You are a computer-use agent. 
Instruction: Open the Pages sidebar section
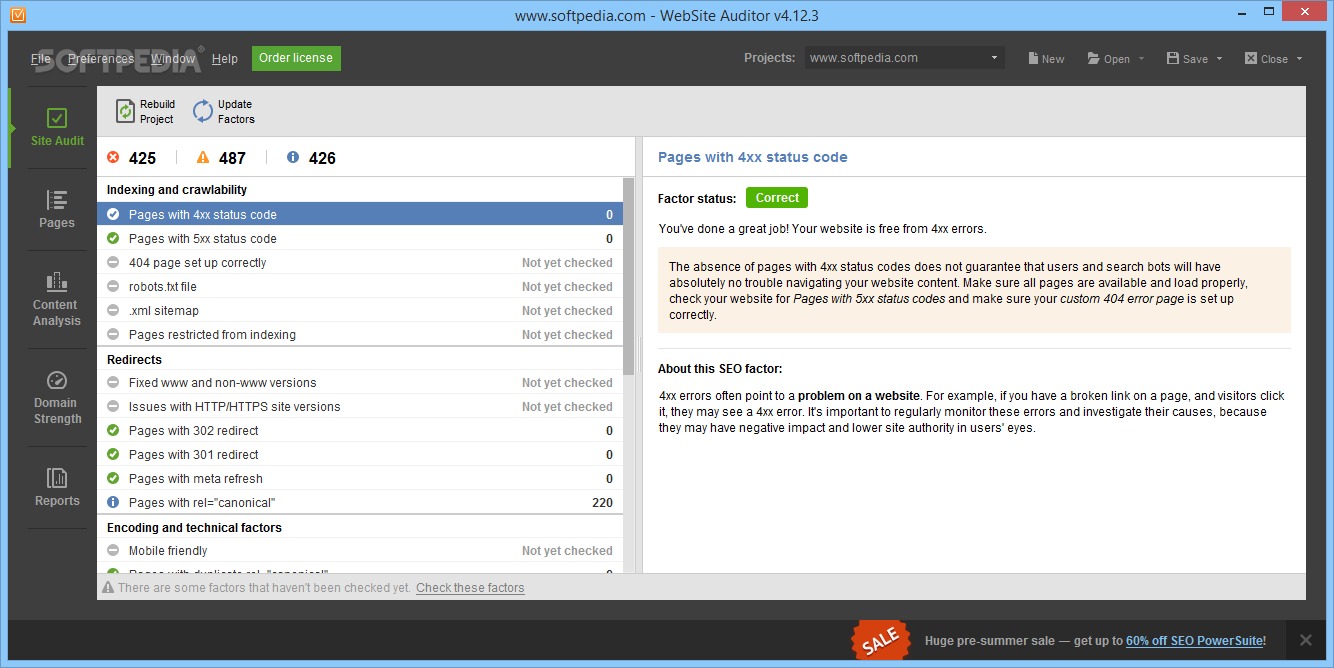click(x=57, y=209)
